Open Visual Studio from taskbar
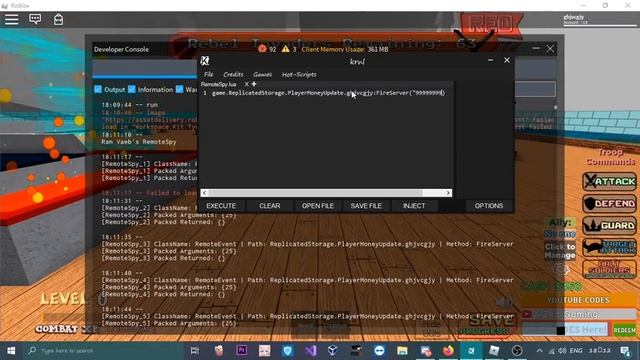This screenshot has width=640, height=360. coord(311,351)
